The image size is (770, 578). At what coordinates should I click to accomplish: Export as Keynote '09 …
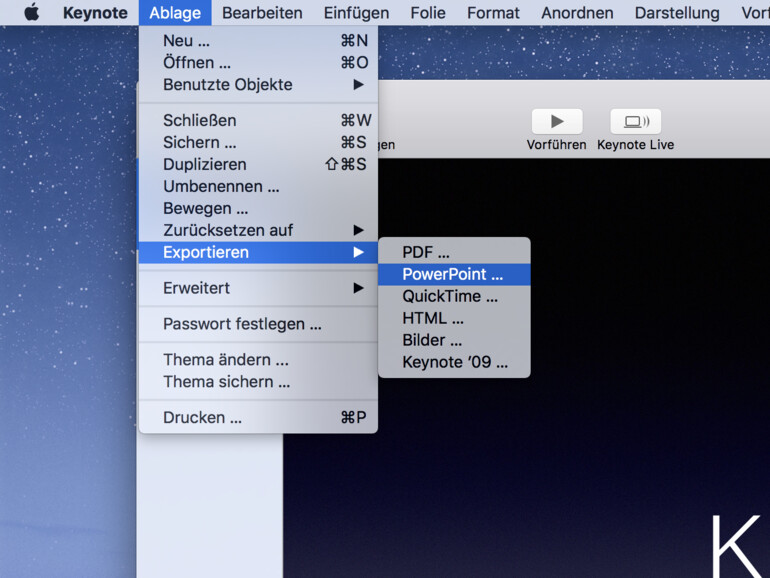pyautogui.click(x=454, y=362)
